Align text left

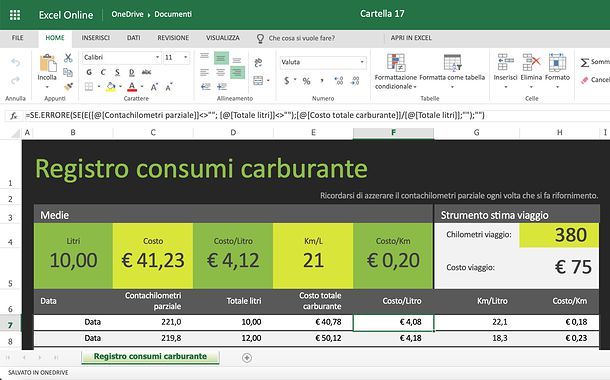click(x=205, y=72)
